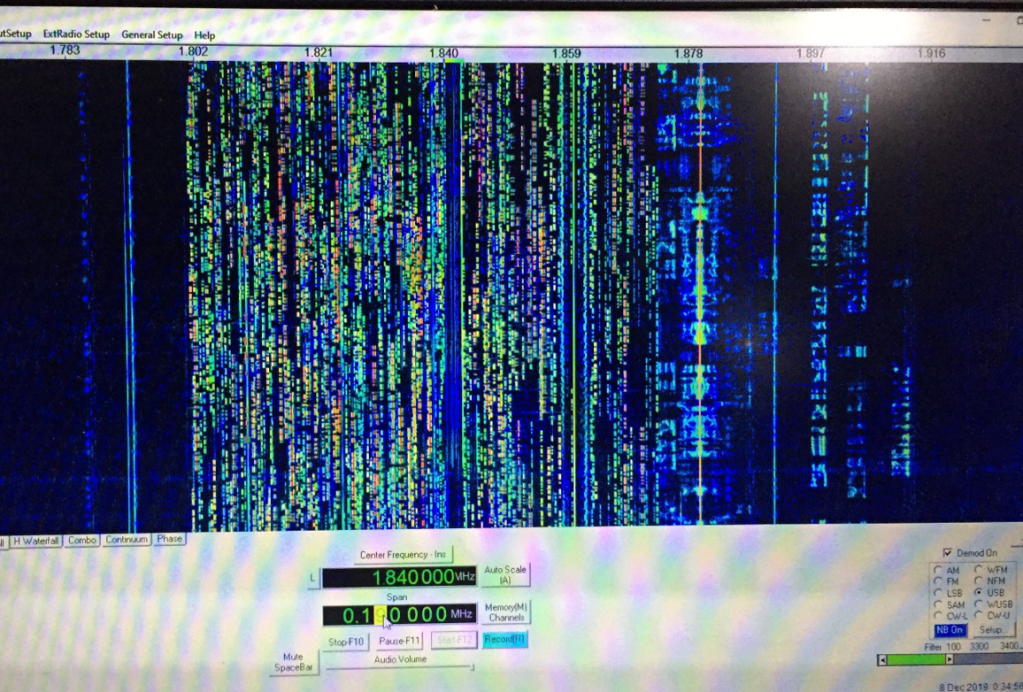This screenshot has width=1023, height=692.
Task: Click the Auto Scale (A) button
Action: (505, 574)
